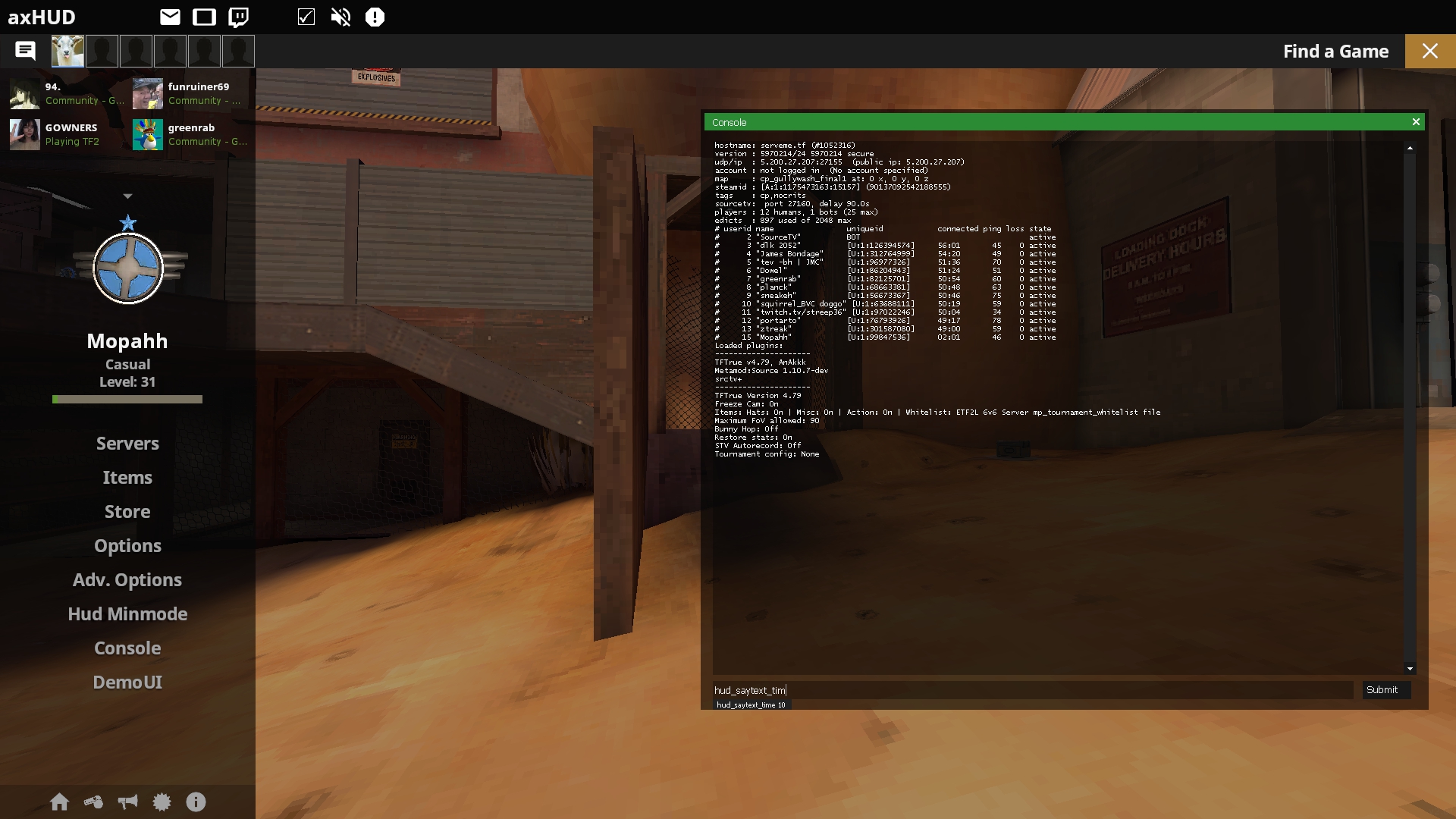
Task: Open the Twitch icon in the top bar
Action: (239, 17)
